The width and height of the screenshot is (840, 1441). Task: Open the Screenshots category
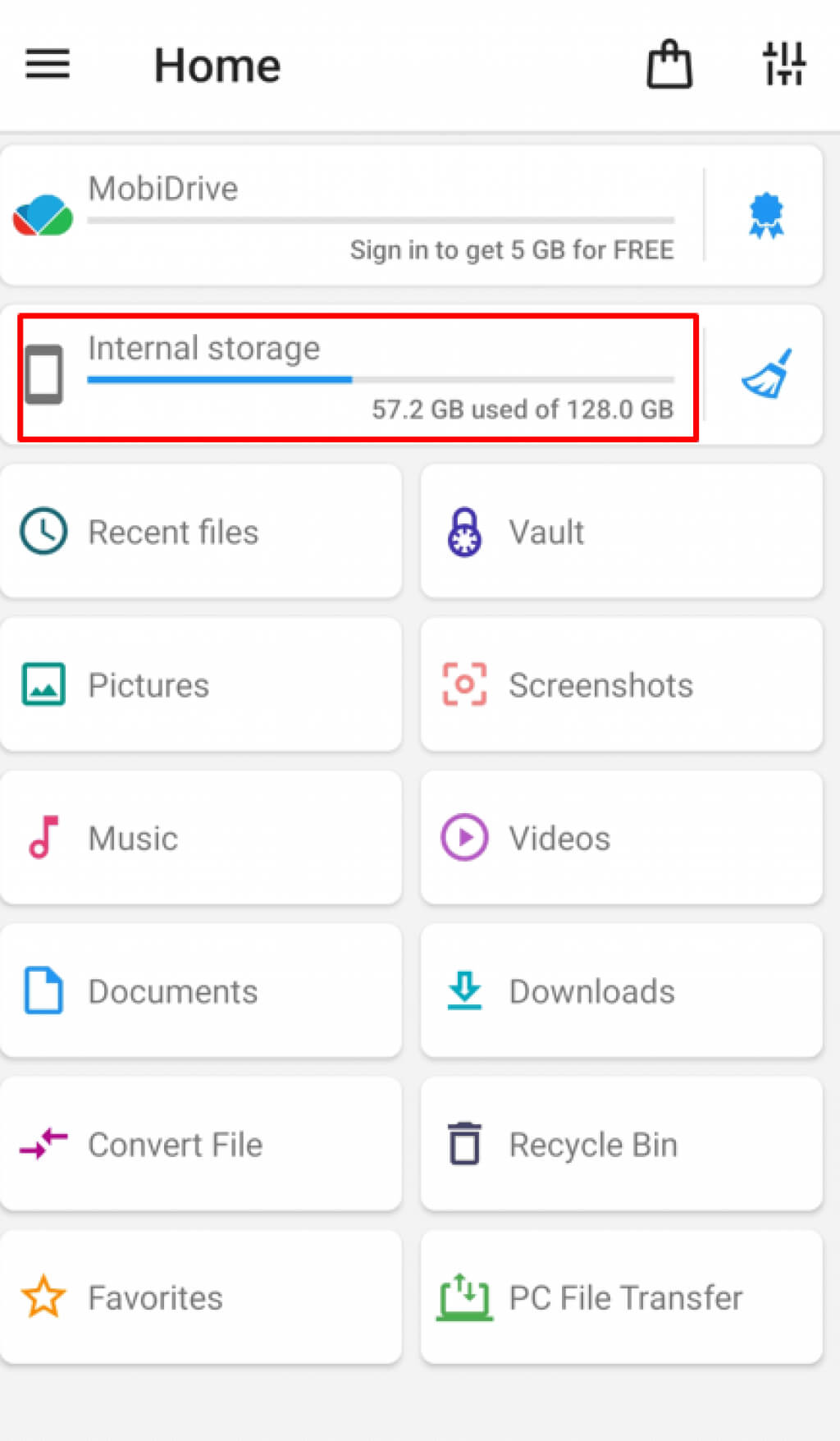(621, 684)
